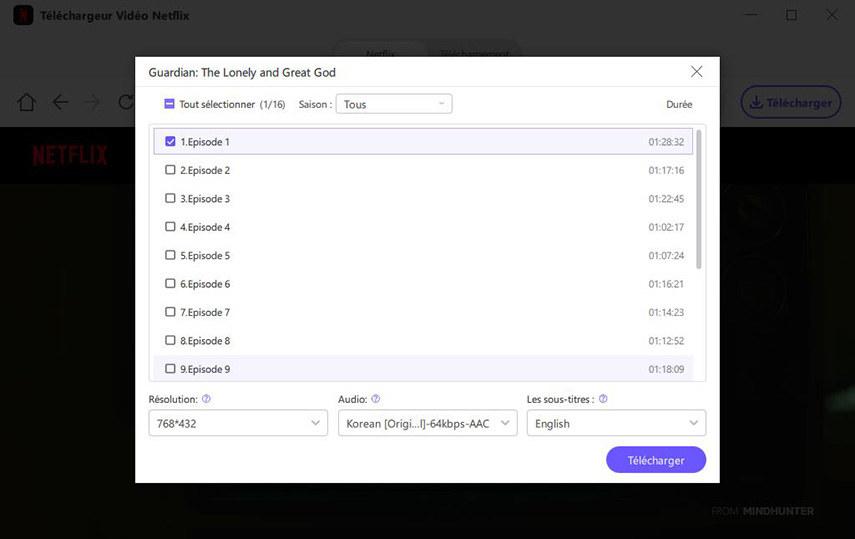Click the Netflix downloader app logo
The height and width of the screenshot is (539, 855).
pos(23,15)
